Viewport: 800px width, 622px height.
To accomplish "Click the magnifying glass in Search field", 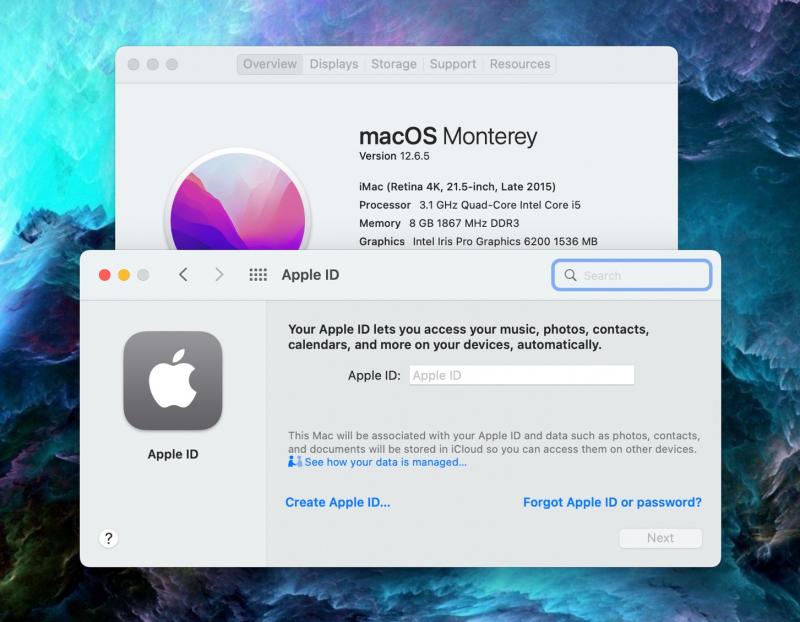I will pos(570,276).
